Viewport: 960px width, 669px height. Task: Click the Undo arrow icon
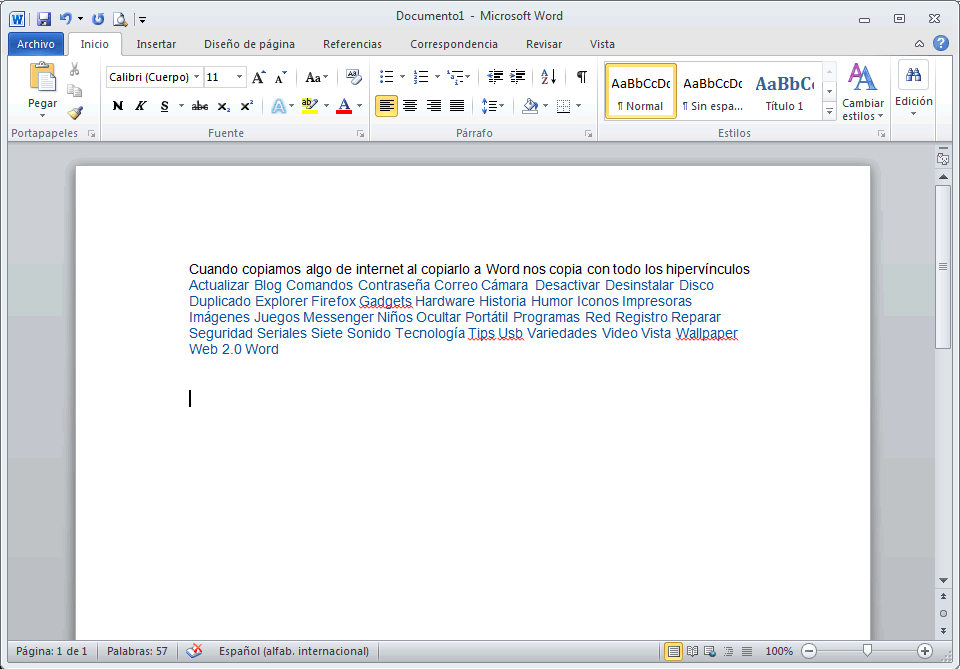pos(66,19)
